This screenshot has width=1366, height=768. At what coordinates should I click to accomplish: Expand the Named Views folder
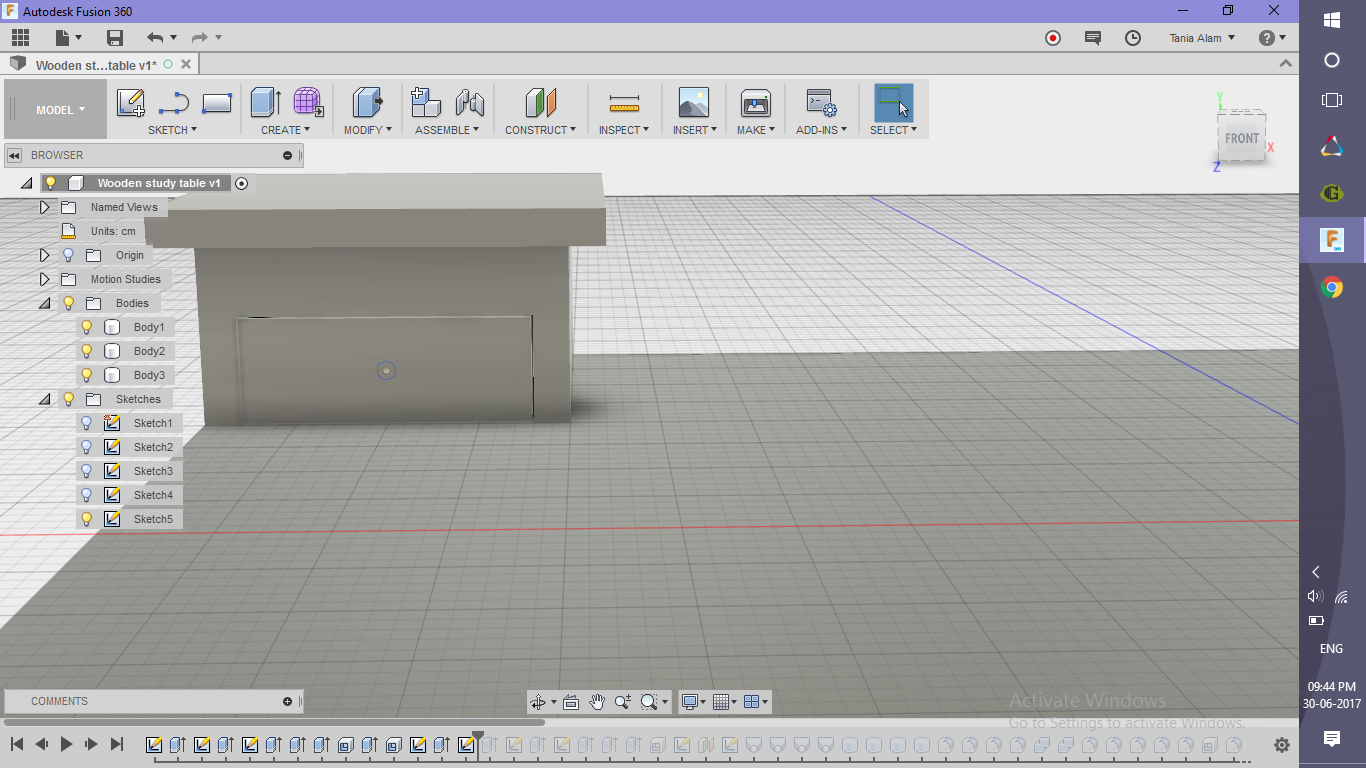pyautogui.click(x=44, y=207)
